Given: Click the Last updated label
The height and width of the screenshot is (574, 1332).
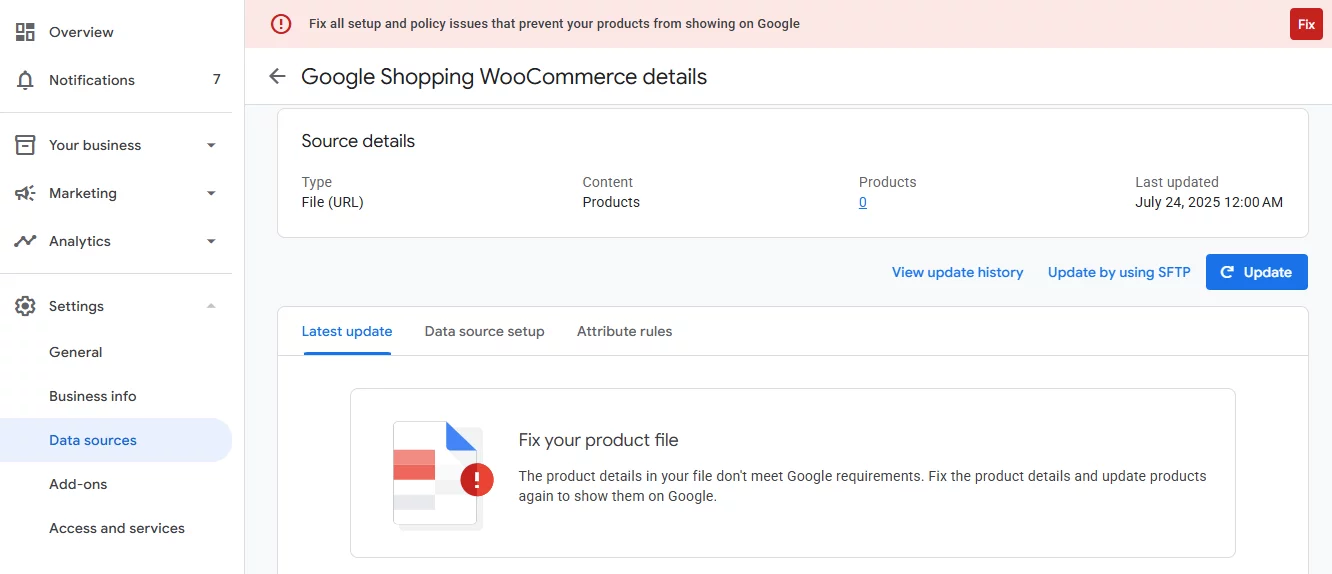Looking at the screenshot, I should pyautogui.click(x=1177, y=182).
